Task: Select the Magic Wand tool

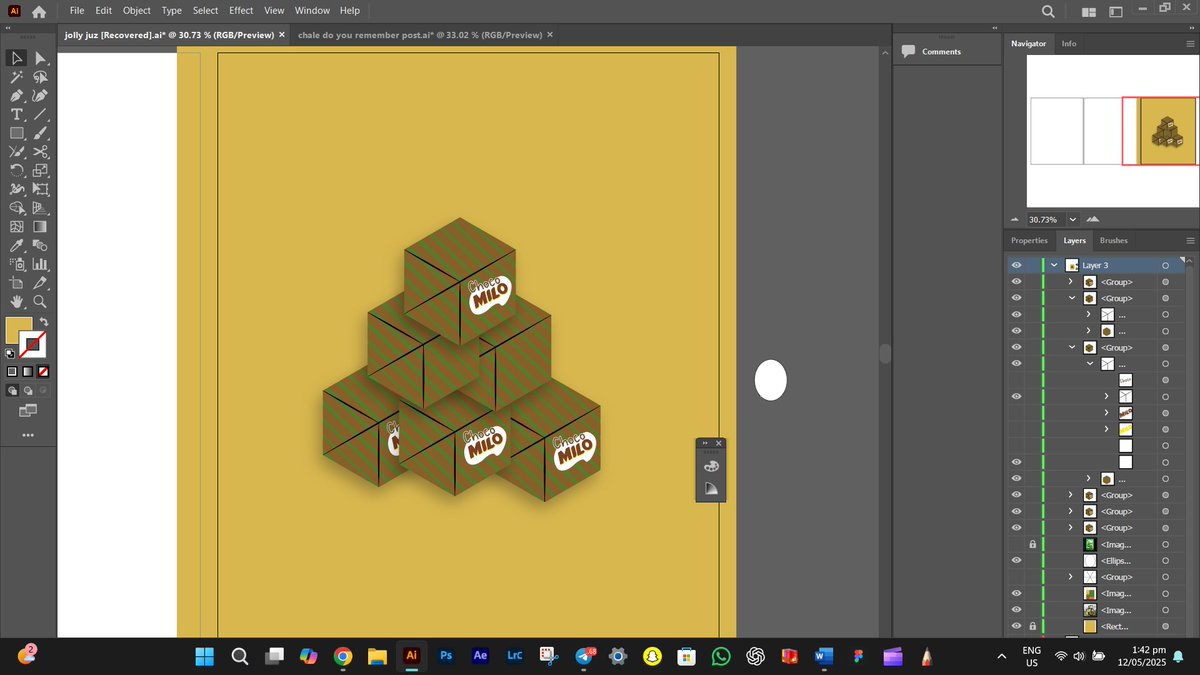Action: click(x=17, y=77)
